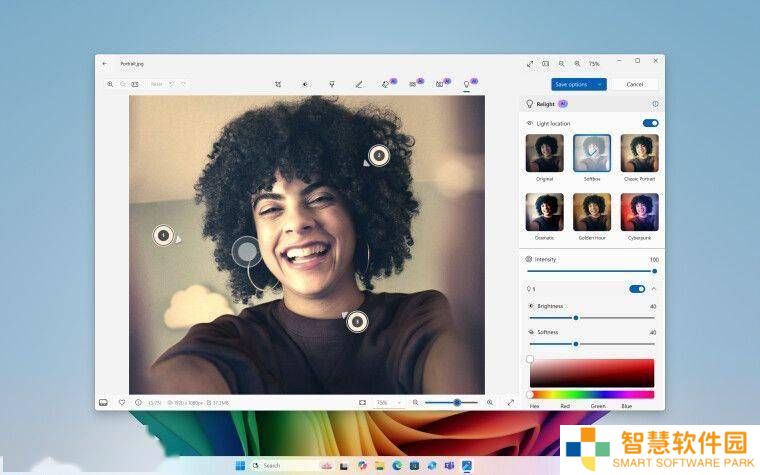Adjust the Intensity slider
Viewport: 760px width, 475px height.
click(x=591, y=271)
